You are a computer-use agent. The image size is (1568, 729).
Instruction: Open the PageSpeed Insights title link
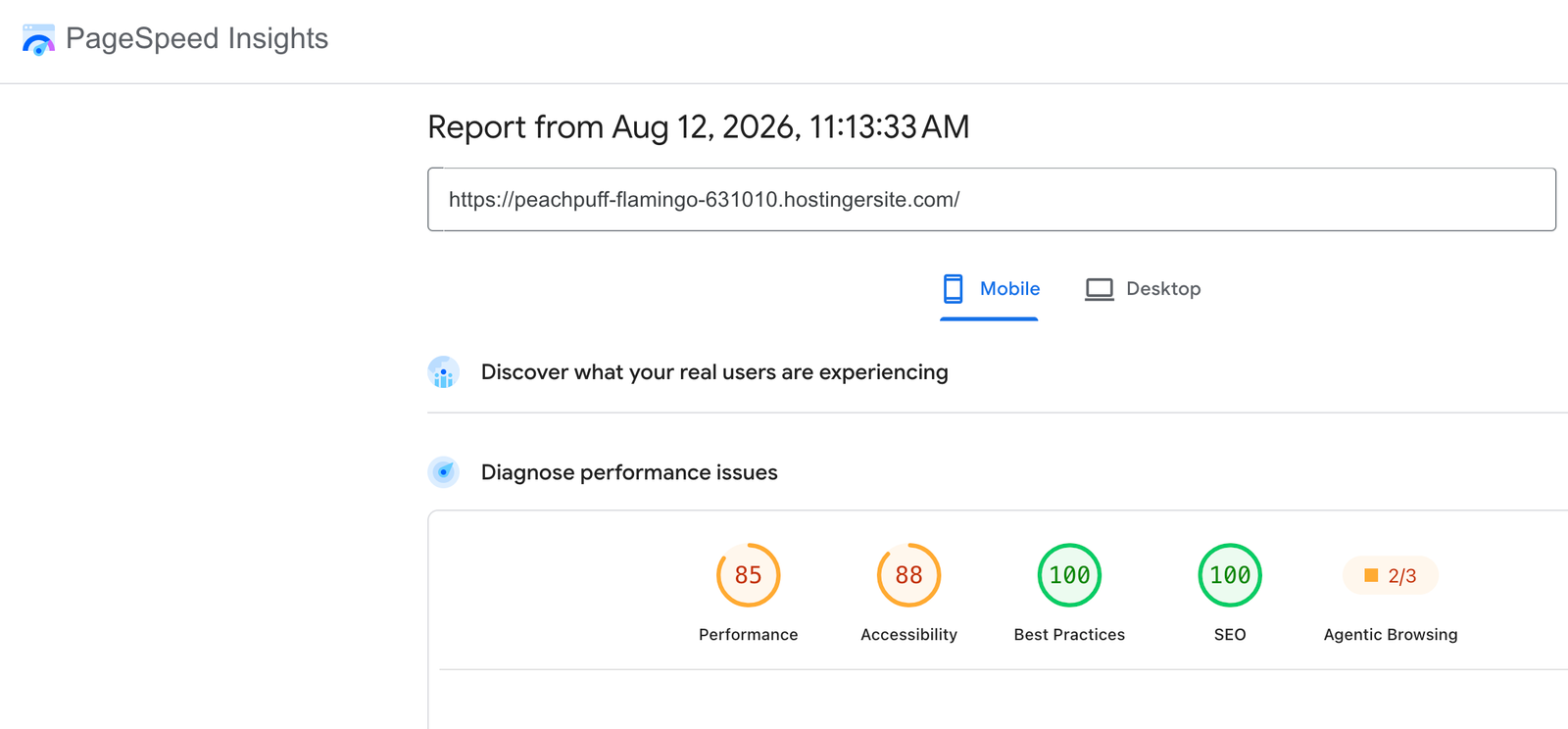pos(197,38)
